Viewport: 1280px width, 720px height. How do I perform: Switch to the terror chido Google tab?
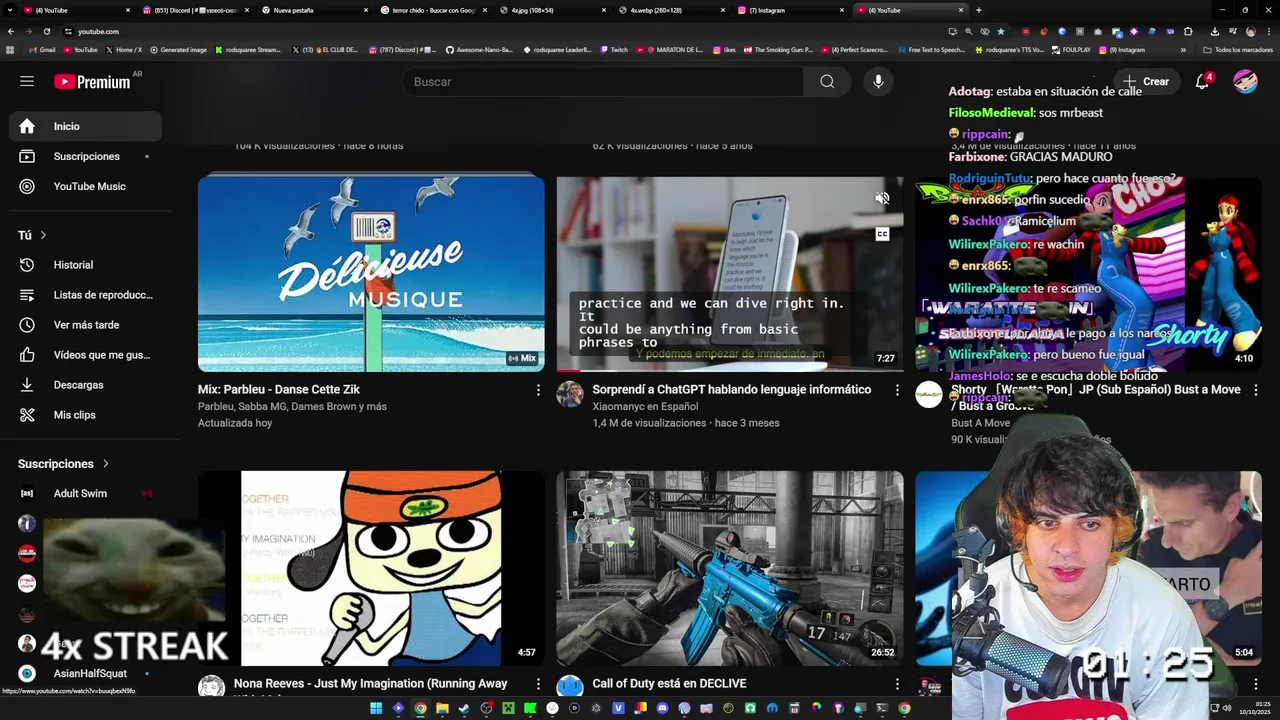433,10
